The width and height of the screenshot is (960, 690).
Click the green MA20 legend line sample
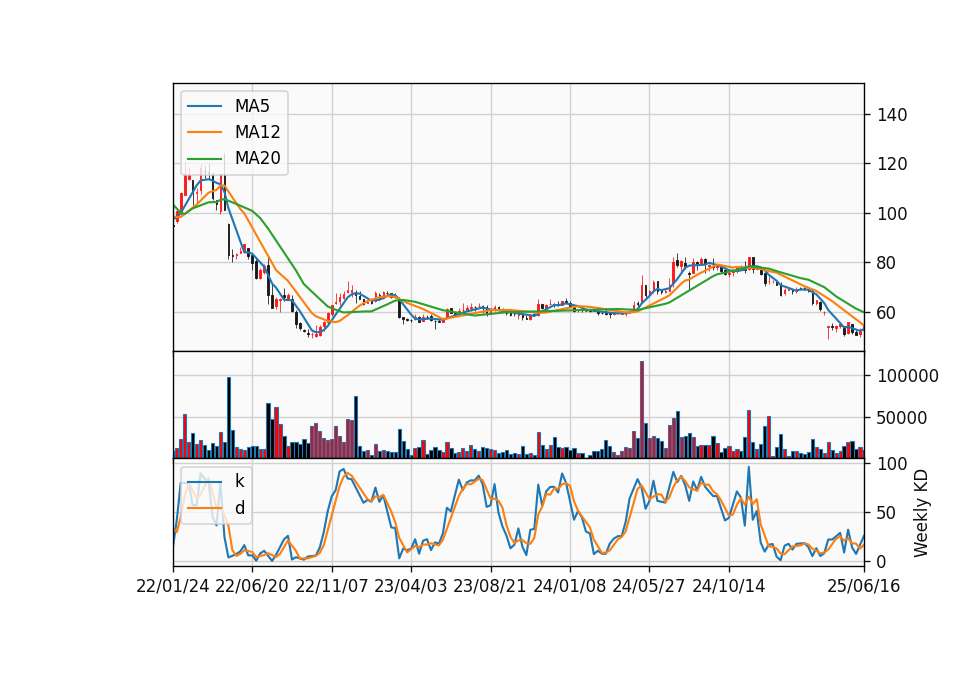pos(204,158)
